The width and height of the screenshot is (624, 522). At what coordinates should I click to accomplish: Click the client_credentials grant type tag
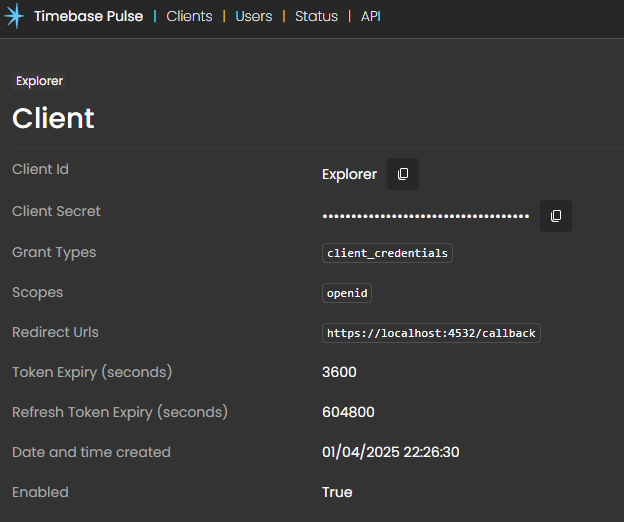[387, 253]
